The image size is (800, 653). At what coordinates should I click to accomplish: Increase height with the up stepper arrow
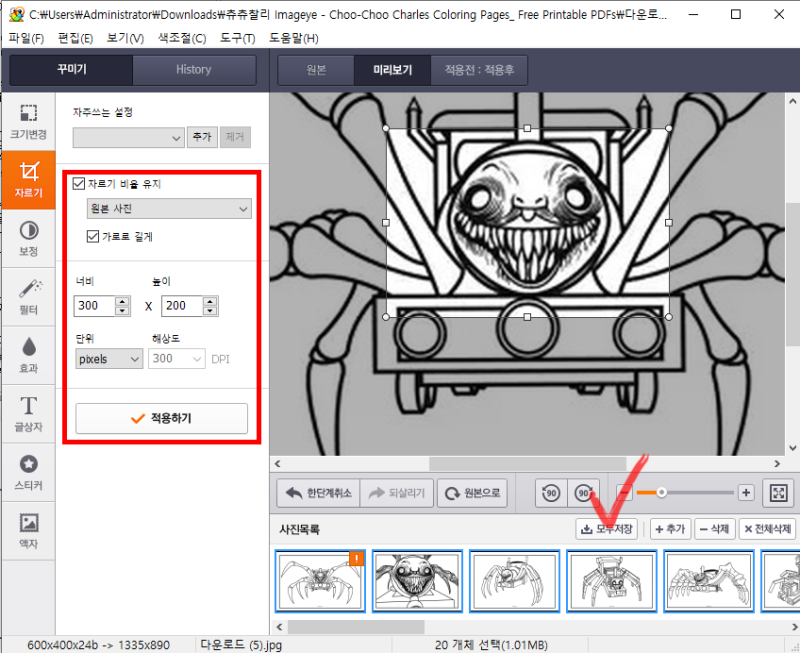tap(210, 301)
